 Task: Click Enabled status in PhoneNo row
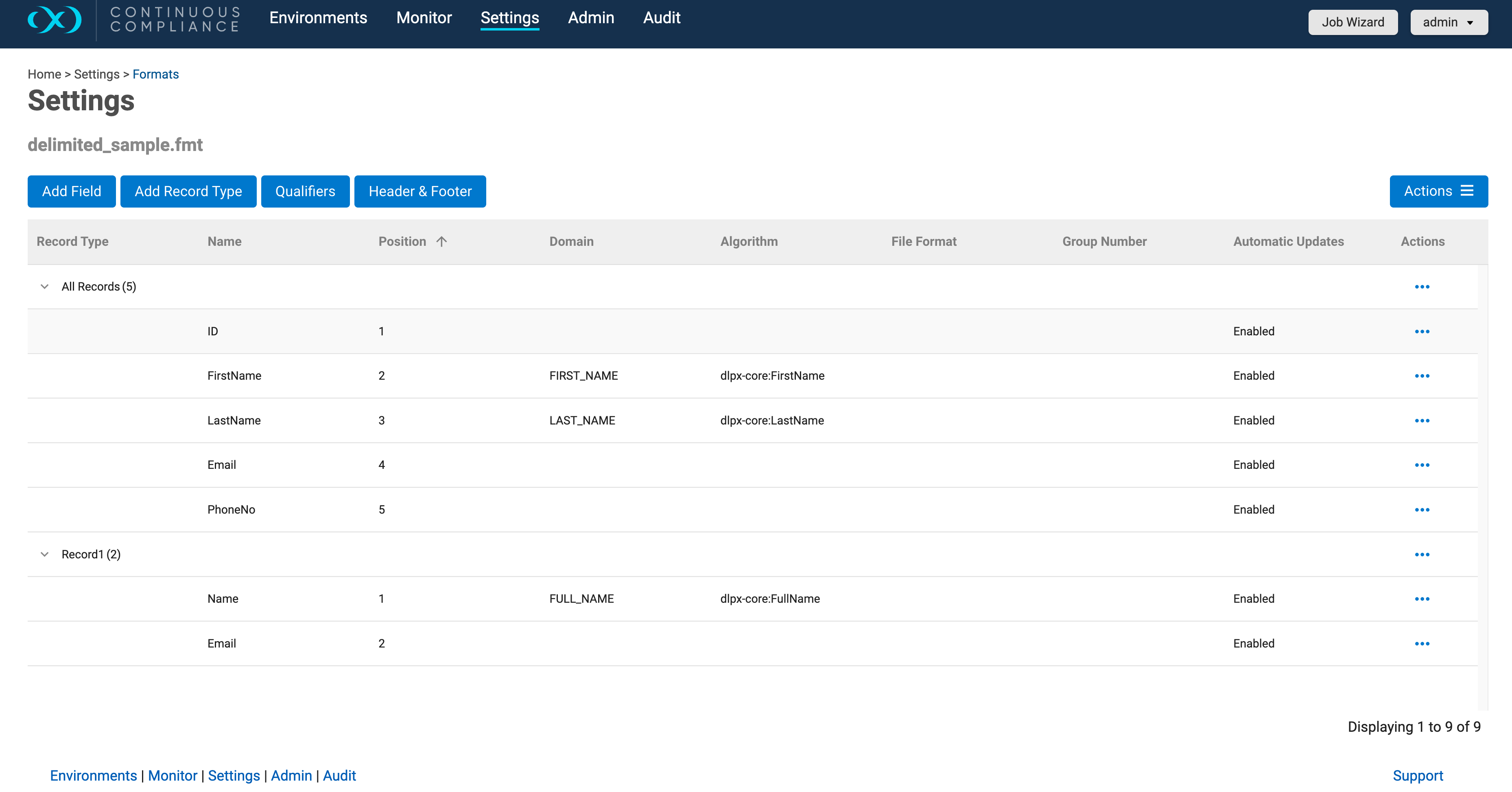click(x=1253, y=510)
